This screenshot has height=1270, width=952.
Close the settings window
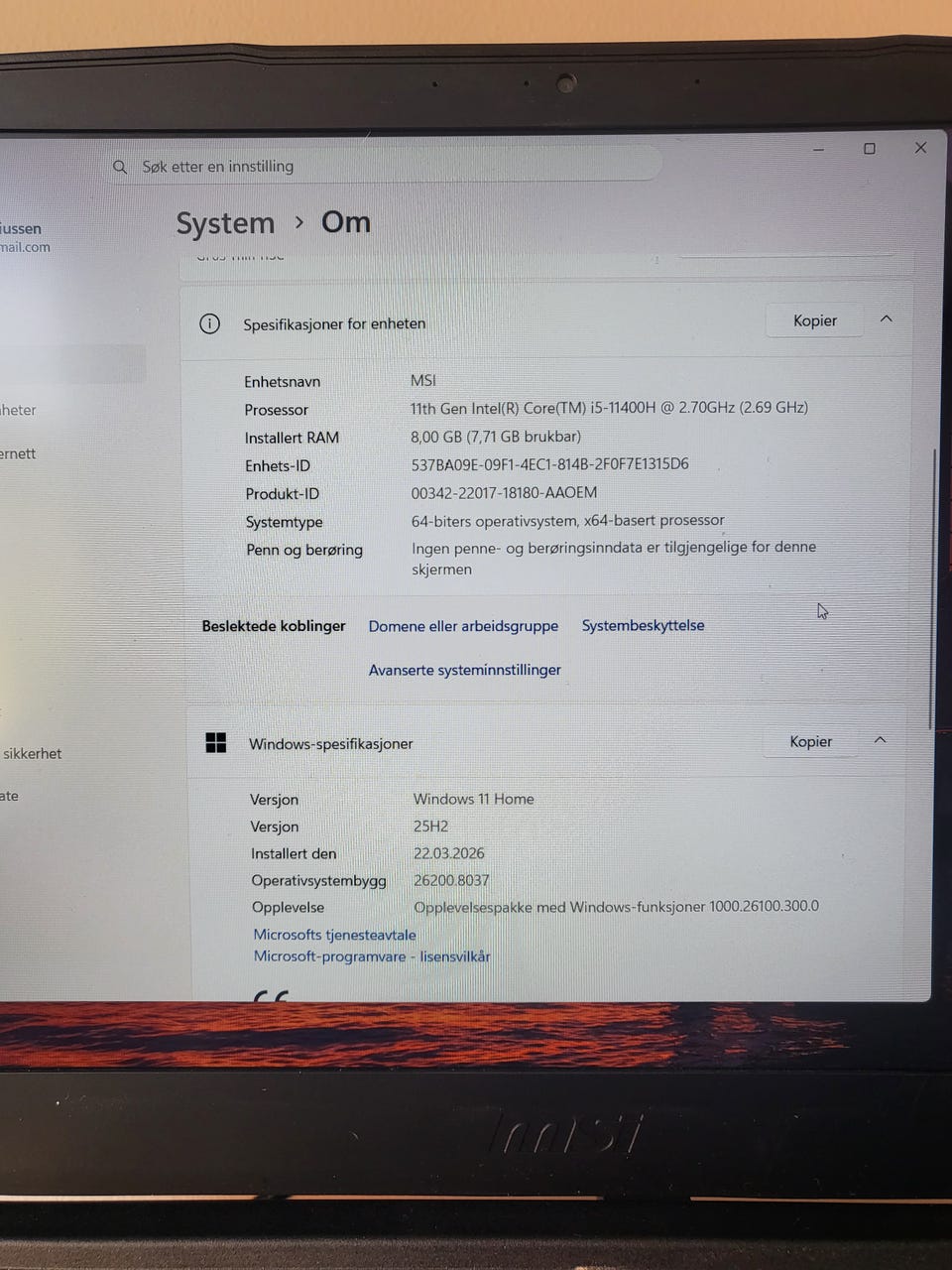pos(920,148)
